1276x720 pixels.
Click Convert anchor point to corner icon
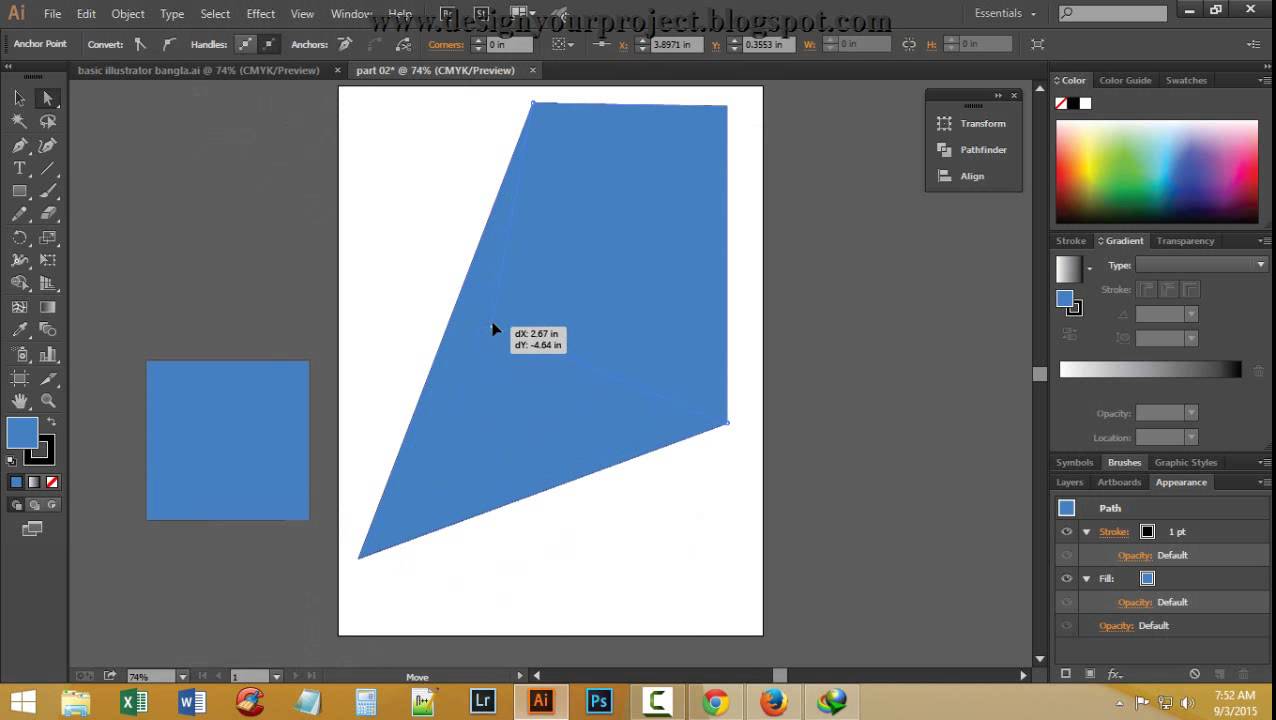click(140, 44)
